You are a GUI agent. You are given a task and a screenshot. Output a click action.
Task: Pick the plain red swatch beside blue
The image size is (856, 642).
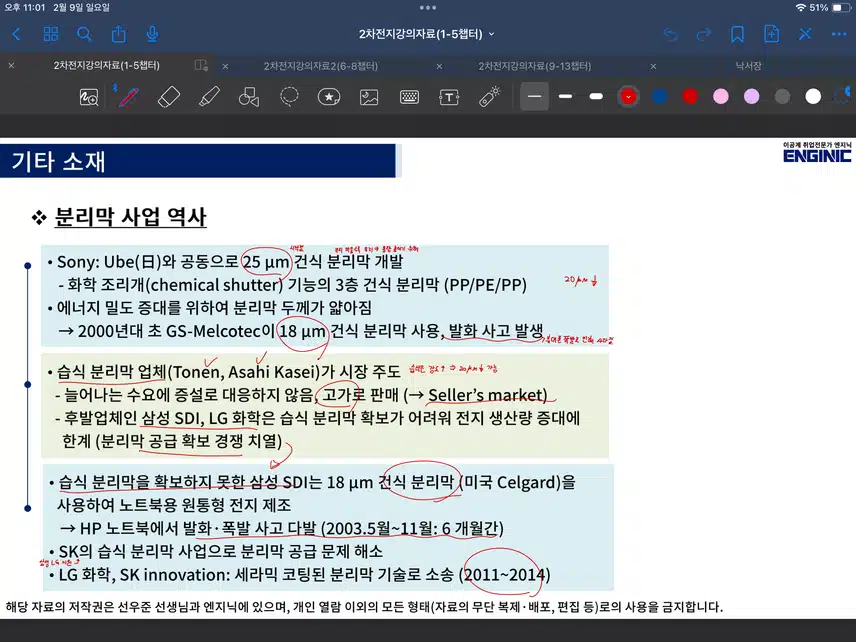pos(690,97)
